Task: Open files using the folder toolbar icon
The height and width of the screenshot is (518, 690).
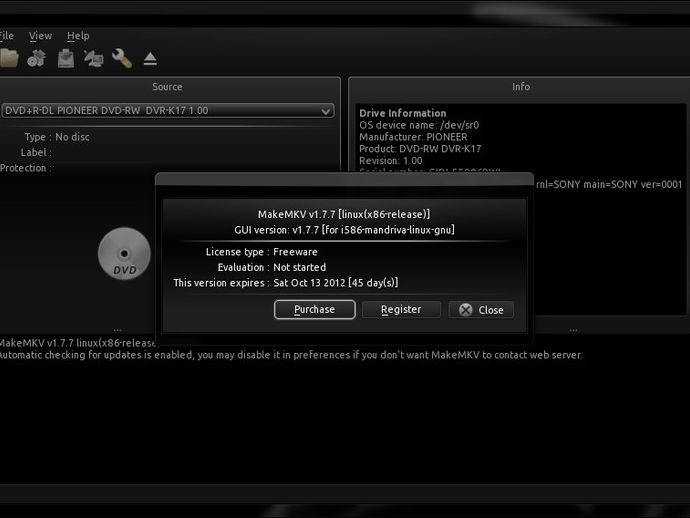Action: pos(9,58)
